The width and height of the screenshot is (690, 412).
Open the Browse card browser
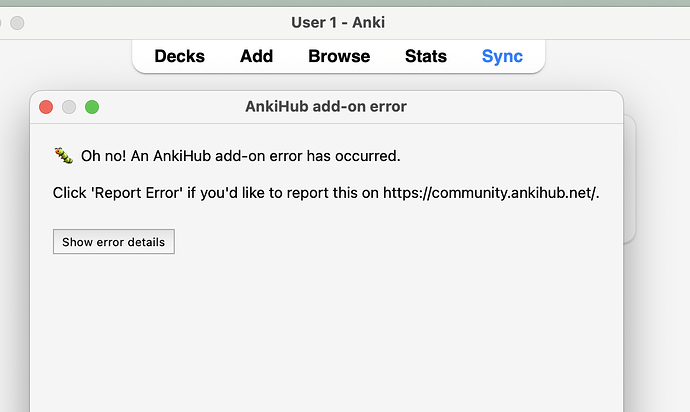pos(339,56)
